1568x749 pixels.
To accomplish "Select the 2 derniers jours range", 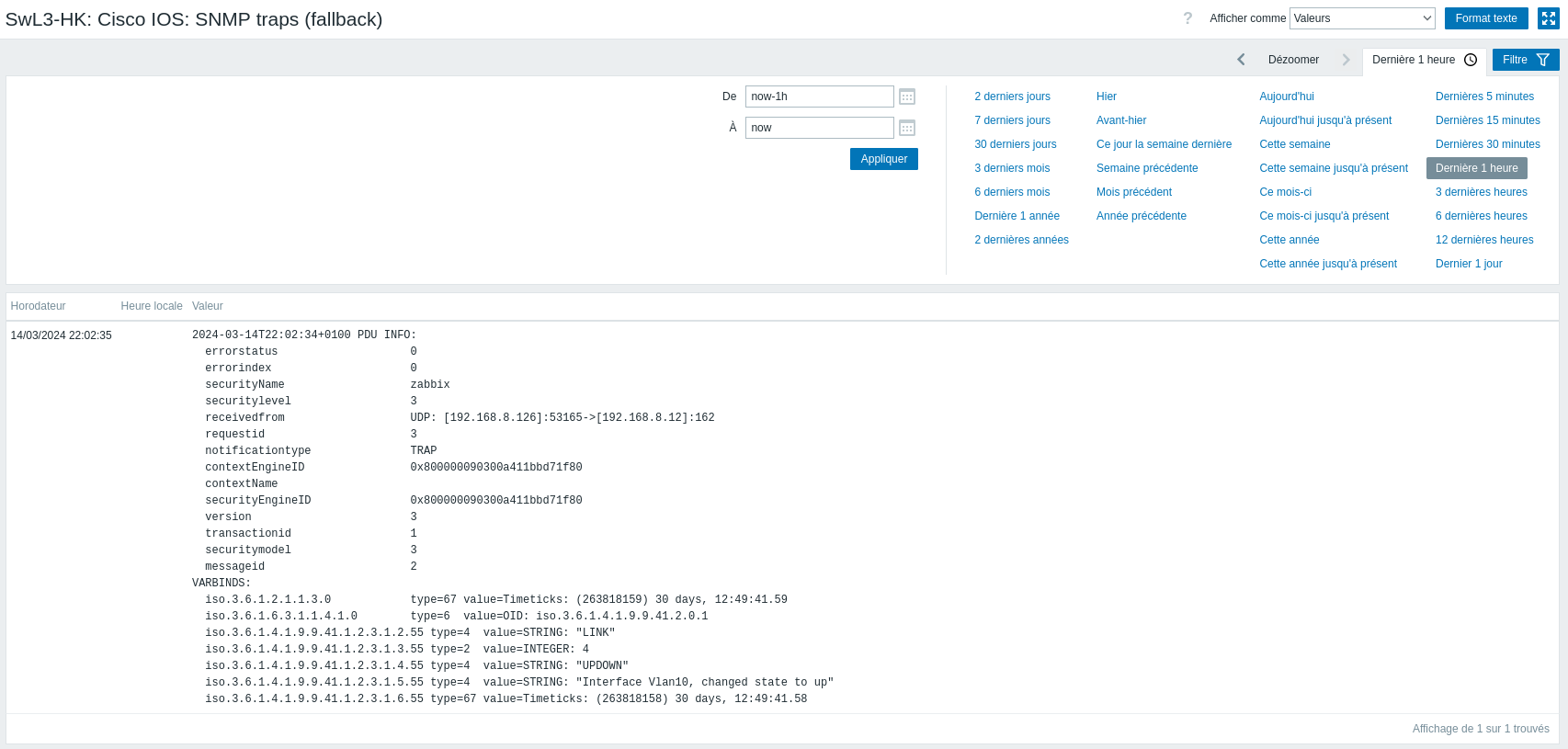I will 1012,96.
